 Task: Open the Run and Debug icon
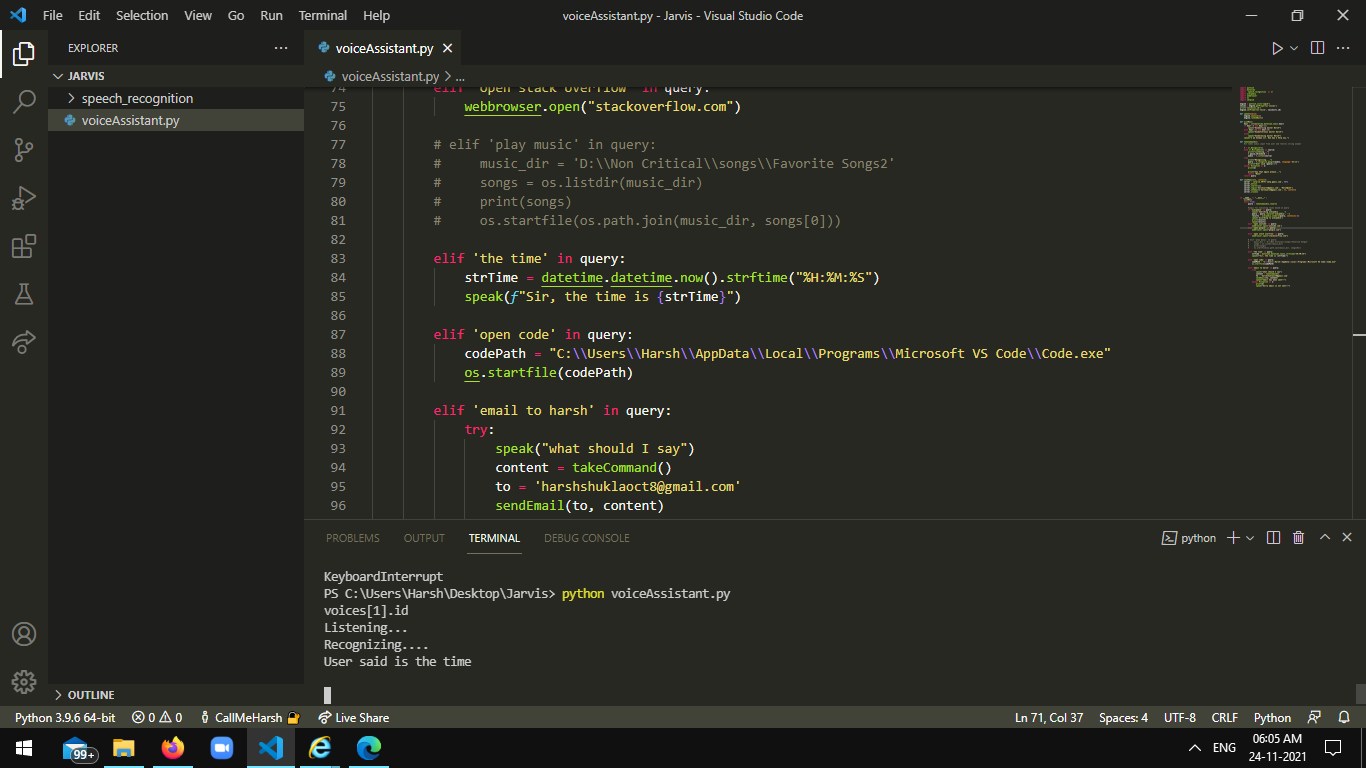tap(24, 198)
